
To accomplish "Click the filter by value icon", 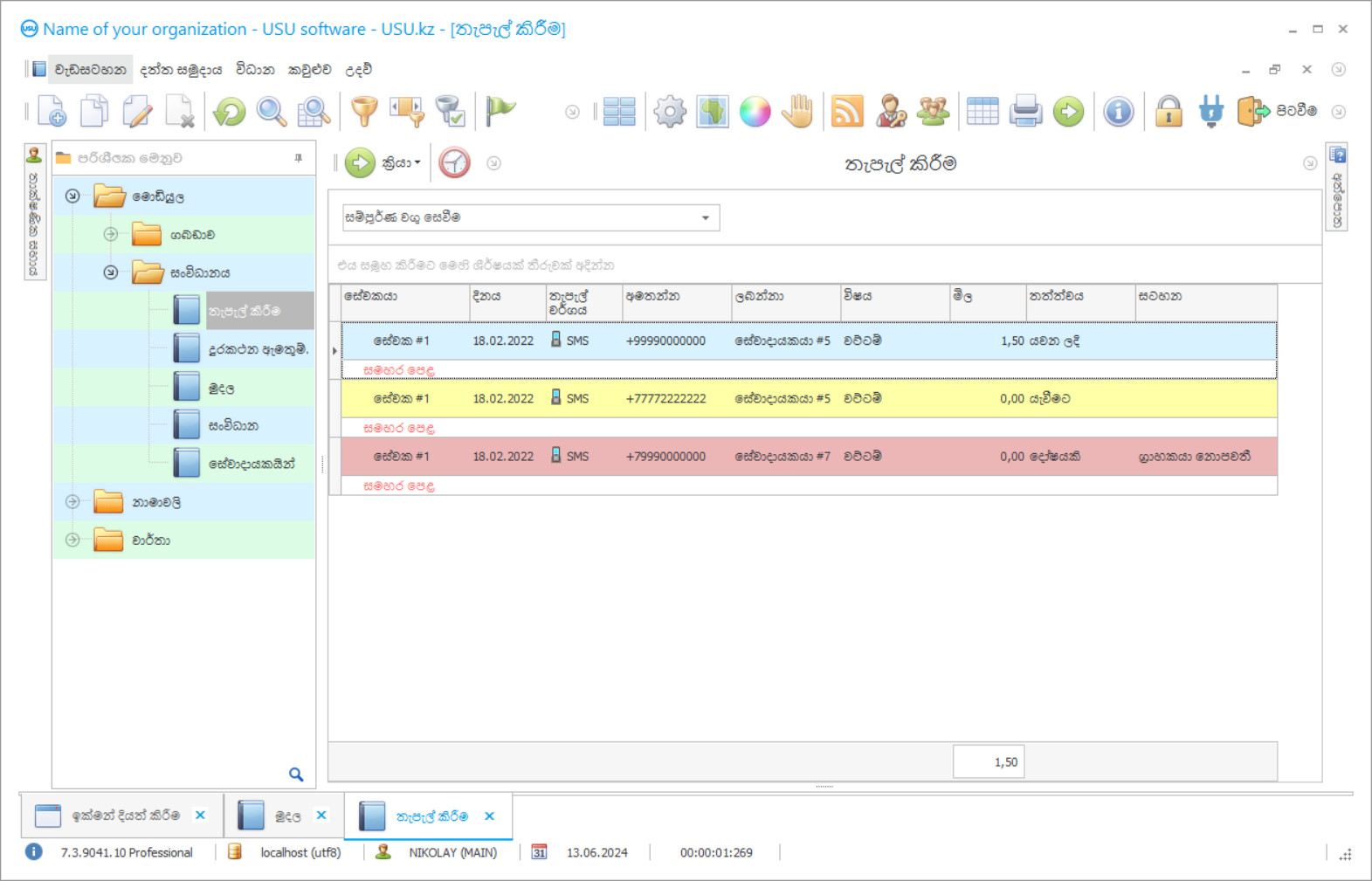I will 407,112.
